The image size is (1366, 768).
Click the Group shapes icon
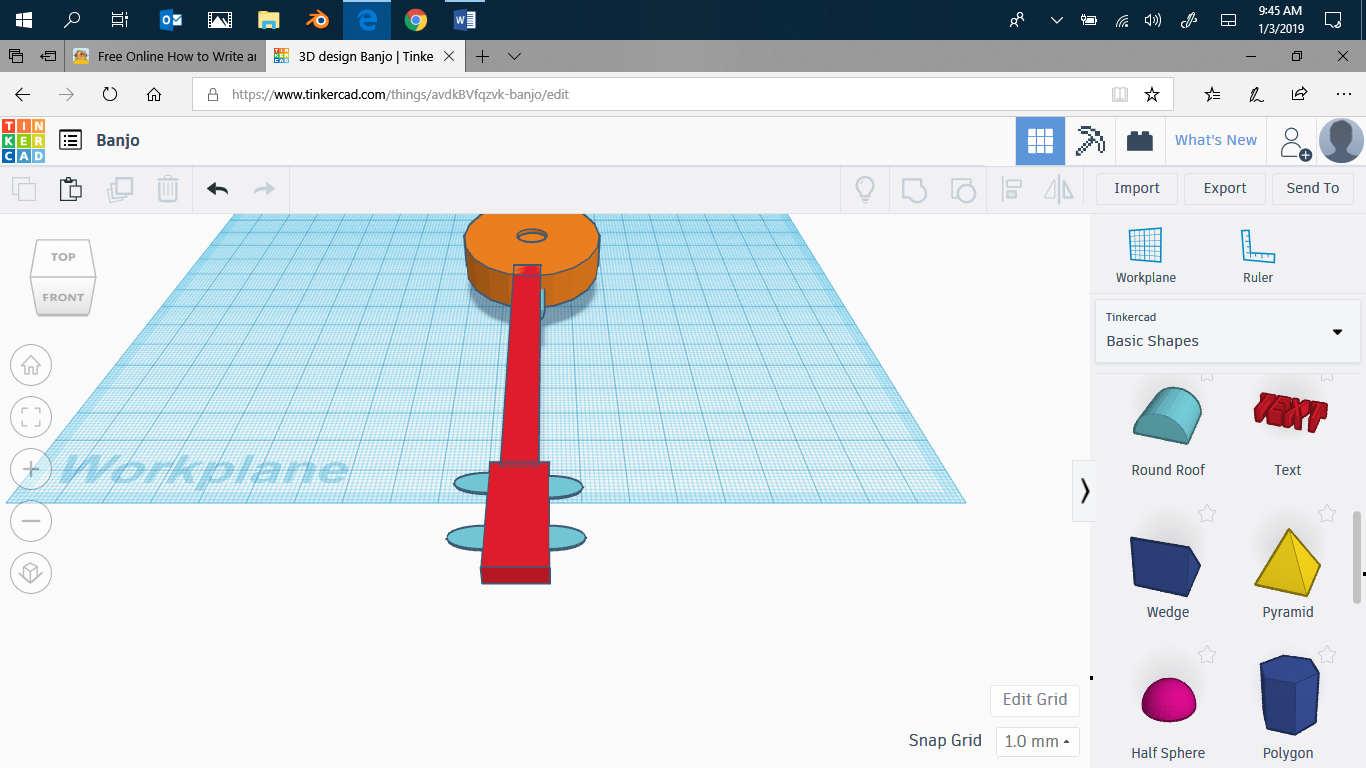pos(914,188)
